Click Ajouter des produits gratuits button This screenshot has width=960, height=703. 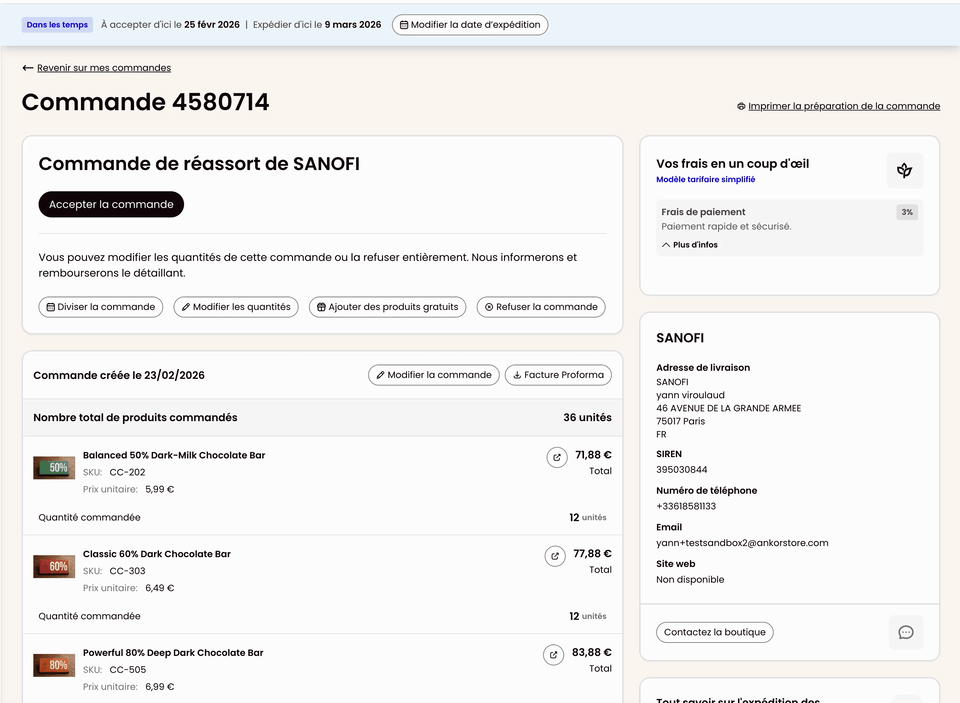[388, 307]
